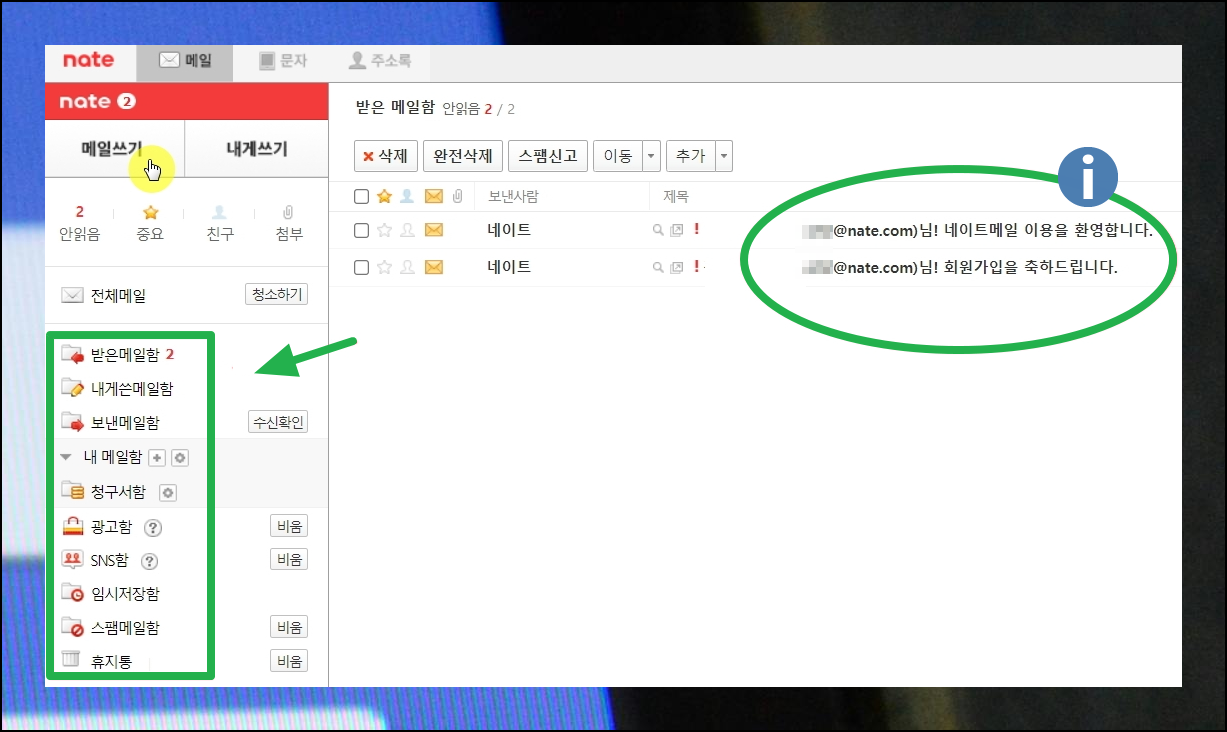Star the 회원가입을 축하드립니다 message
Screen dimensions: 1227x732
(384, 267)
